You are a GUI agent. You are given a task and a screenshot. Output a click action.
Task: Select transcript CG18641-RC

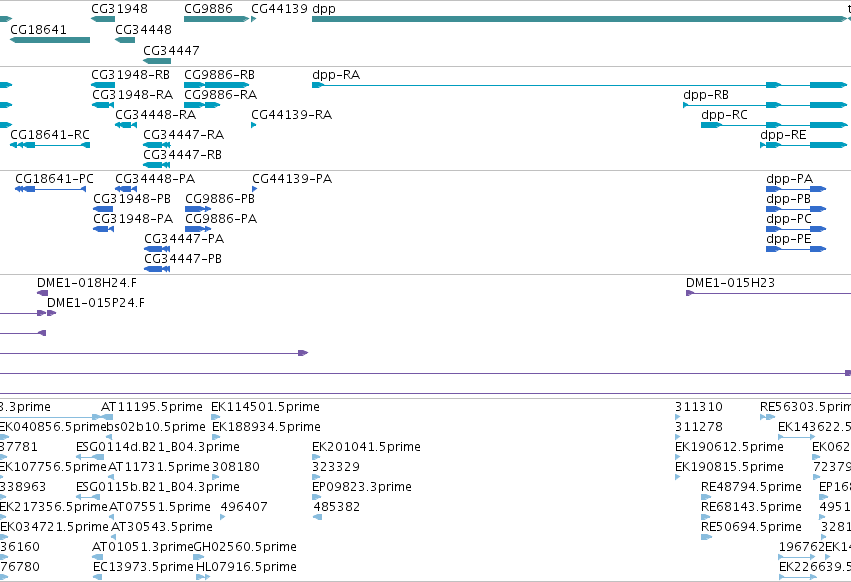coord(50,145)
